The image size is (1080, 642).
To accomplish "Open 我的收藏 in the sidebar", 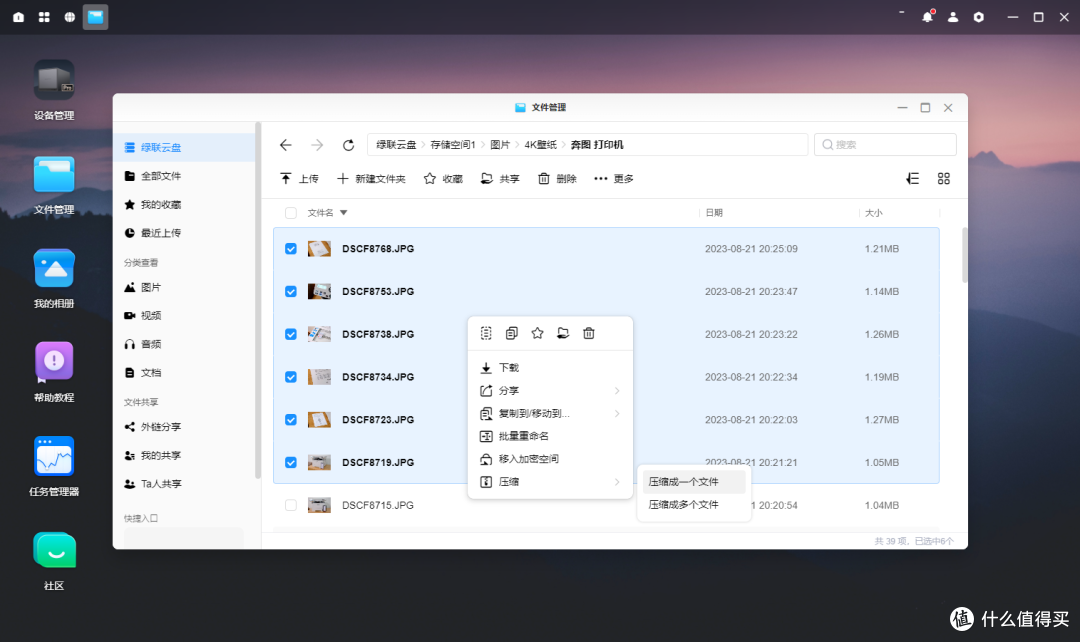I will tap(184, 205).
